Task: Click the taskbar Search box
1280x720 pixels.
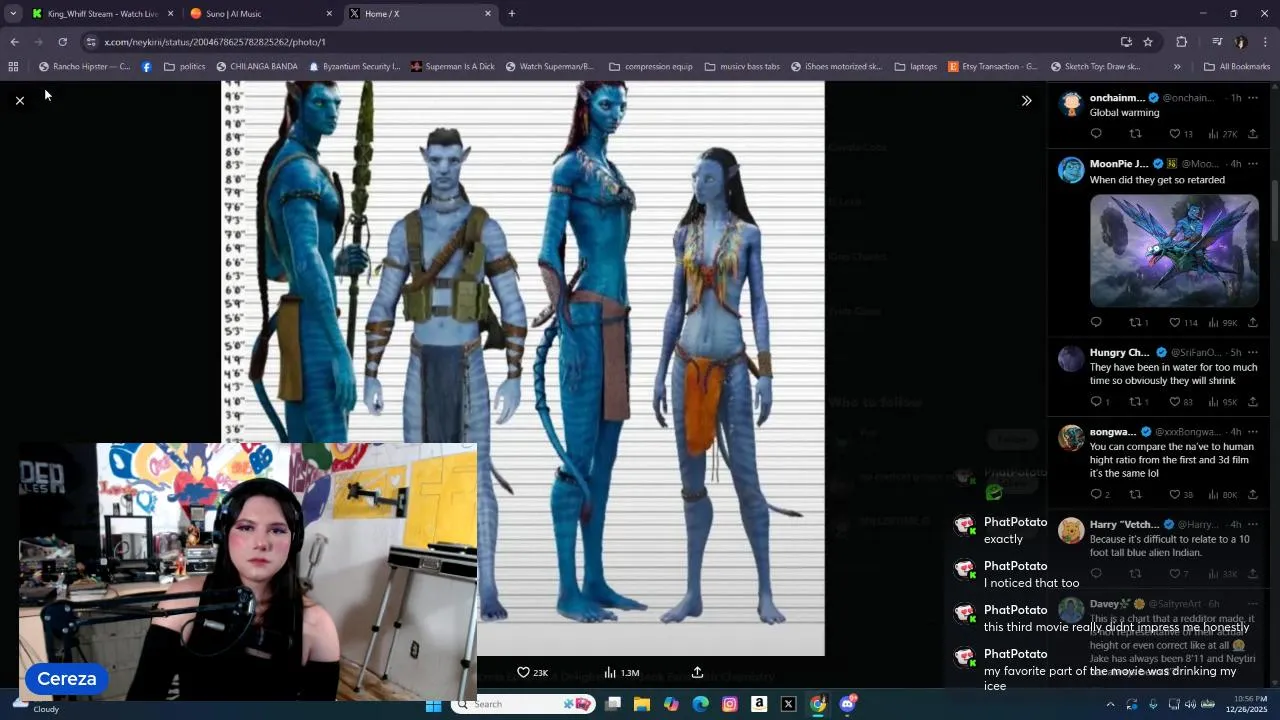Action: point(525,704)
